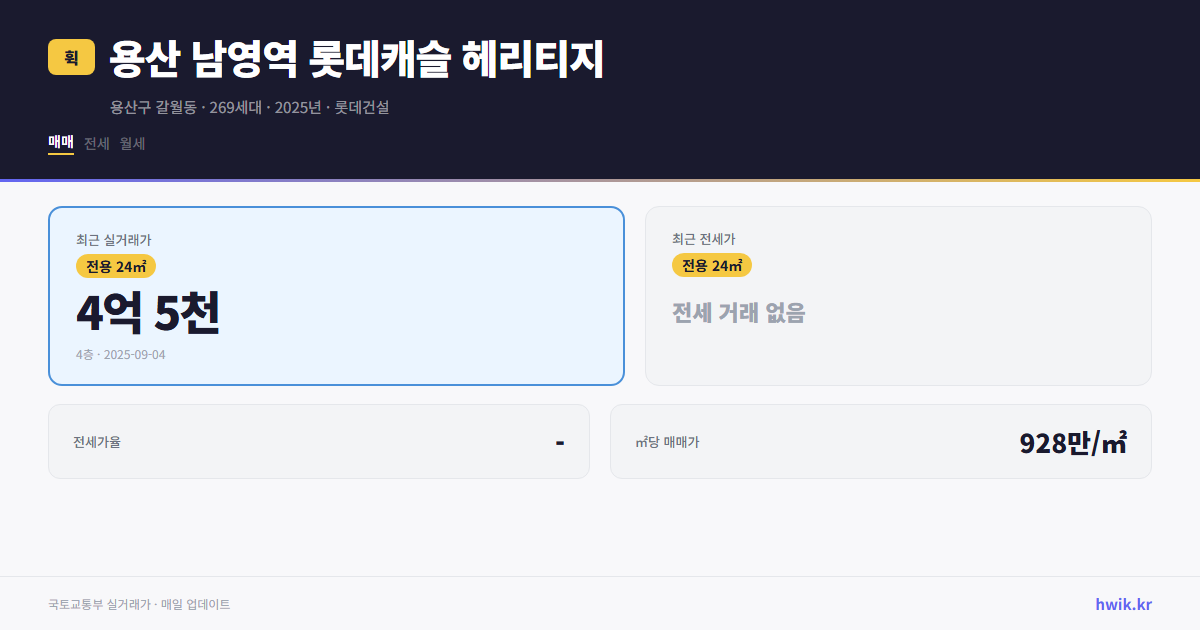The height and width of the screenshot is (630, 1200).
Task: Select the 전세 거래 없음 message
Action: [x=739, y=315]
